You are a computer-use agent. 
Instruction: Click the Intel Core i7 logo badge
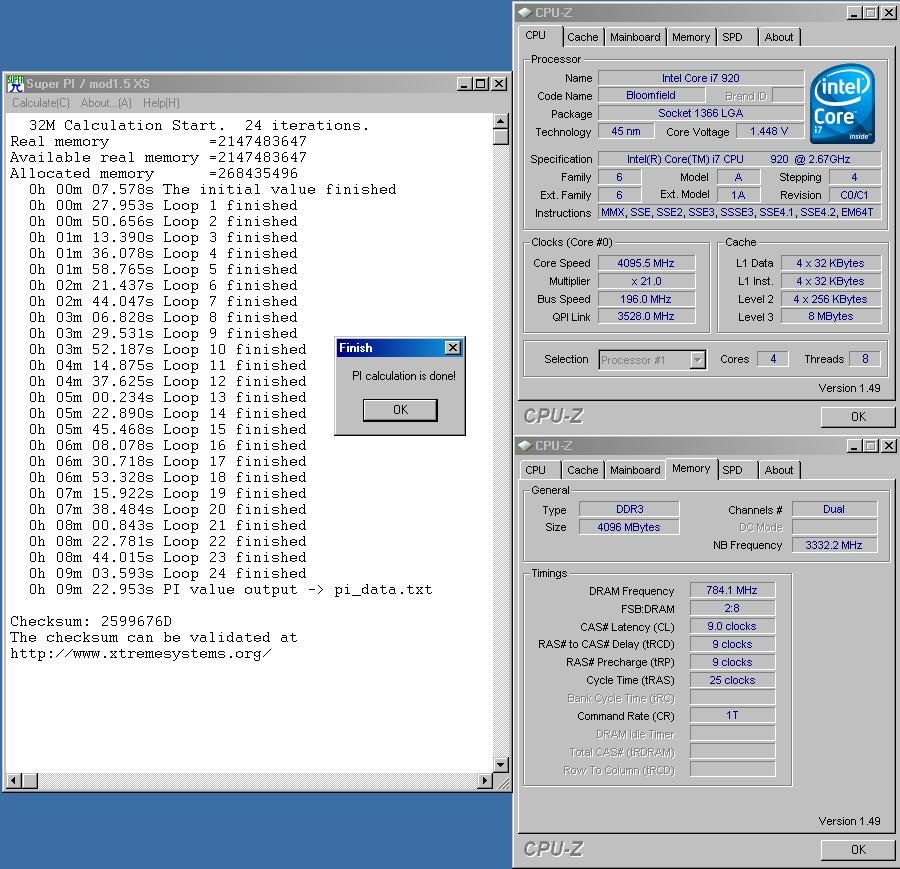842,103
